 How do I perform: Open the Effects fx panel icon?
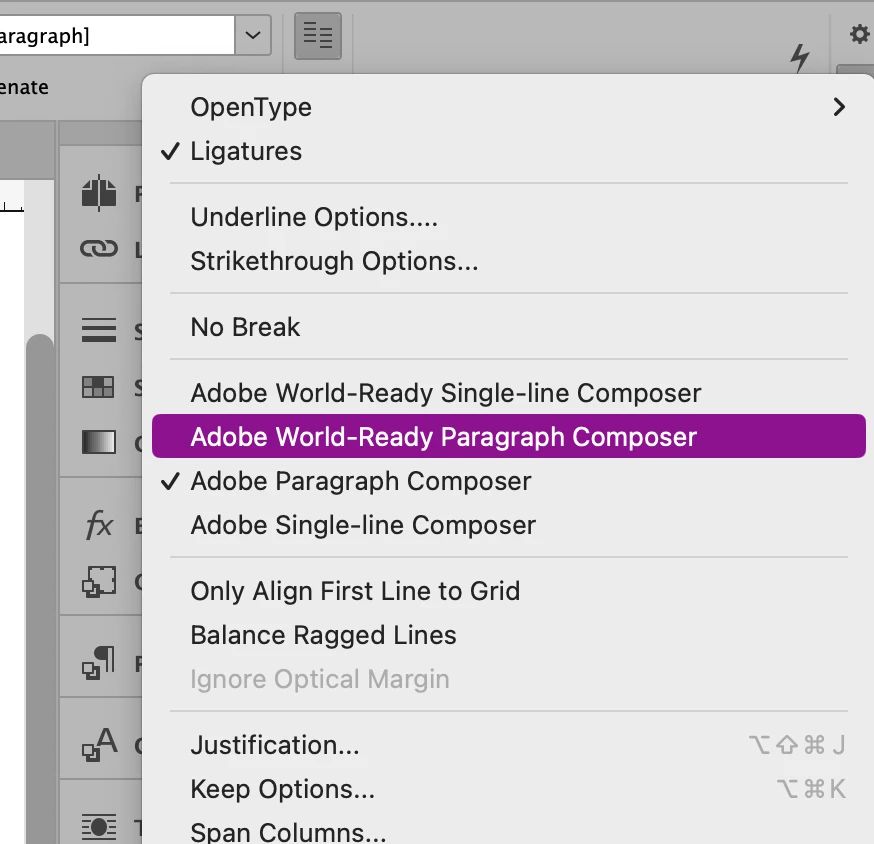[99, 525]
